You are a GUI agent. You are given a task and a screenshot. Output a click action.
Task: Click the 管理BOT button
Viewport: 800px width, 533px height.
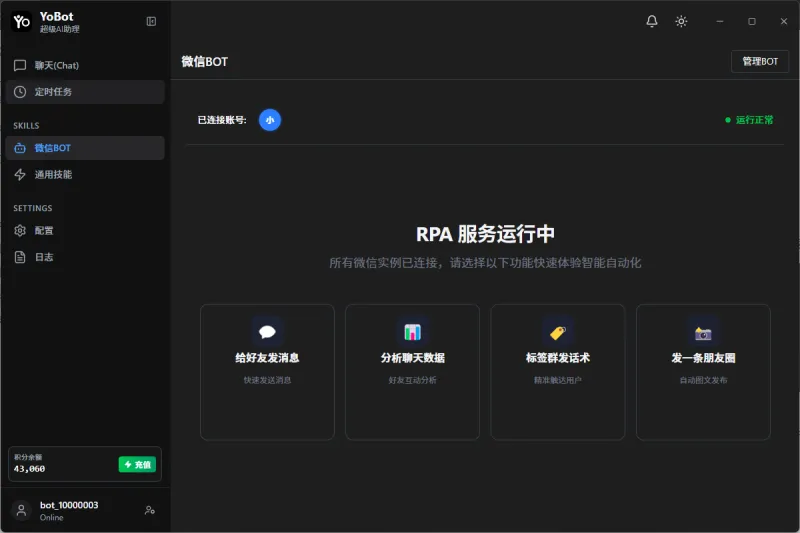[x=760, y=62]
